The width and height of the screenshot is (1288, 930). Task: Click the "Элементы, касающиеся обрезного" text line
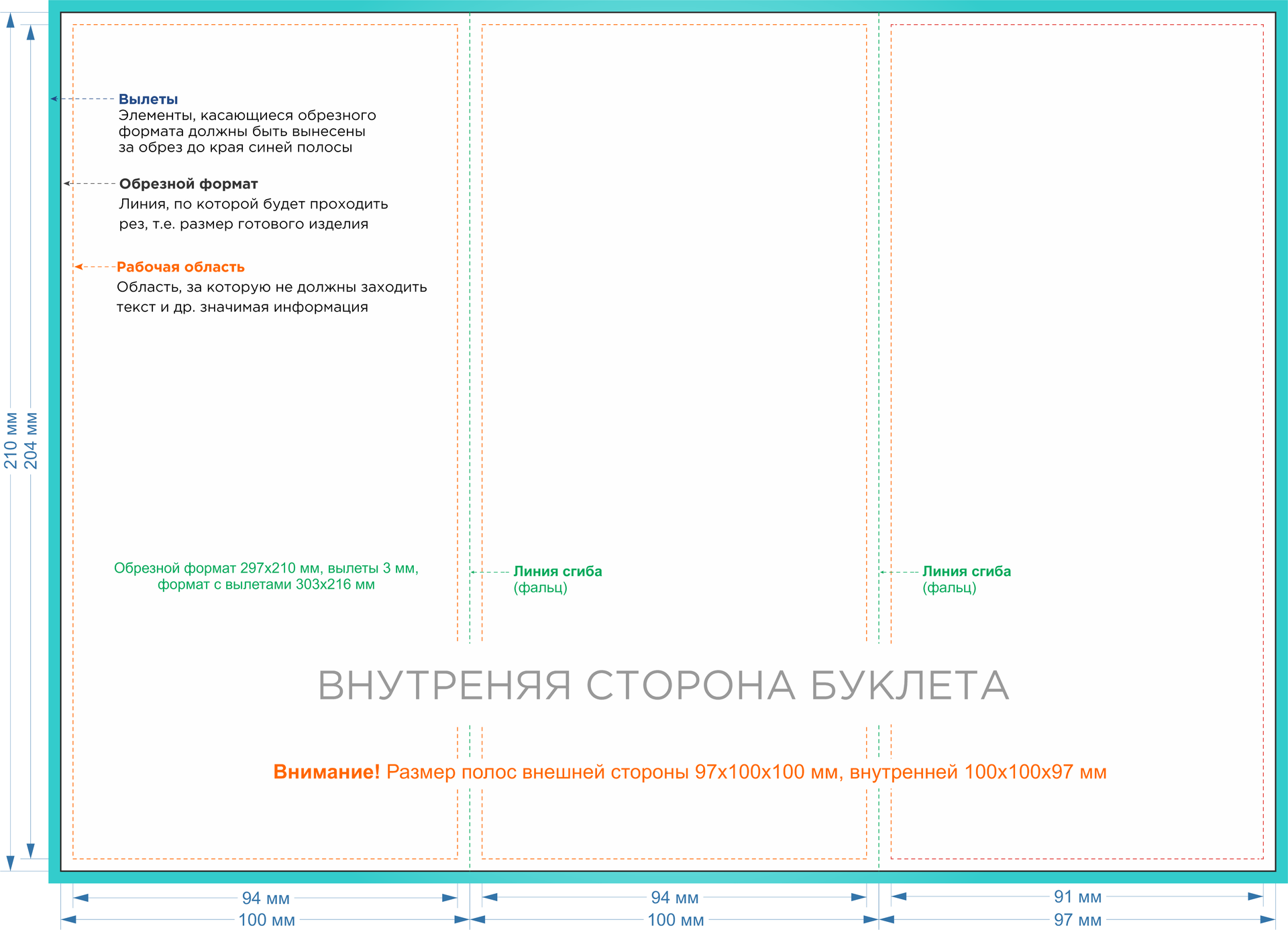tap(248, 115)
